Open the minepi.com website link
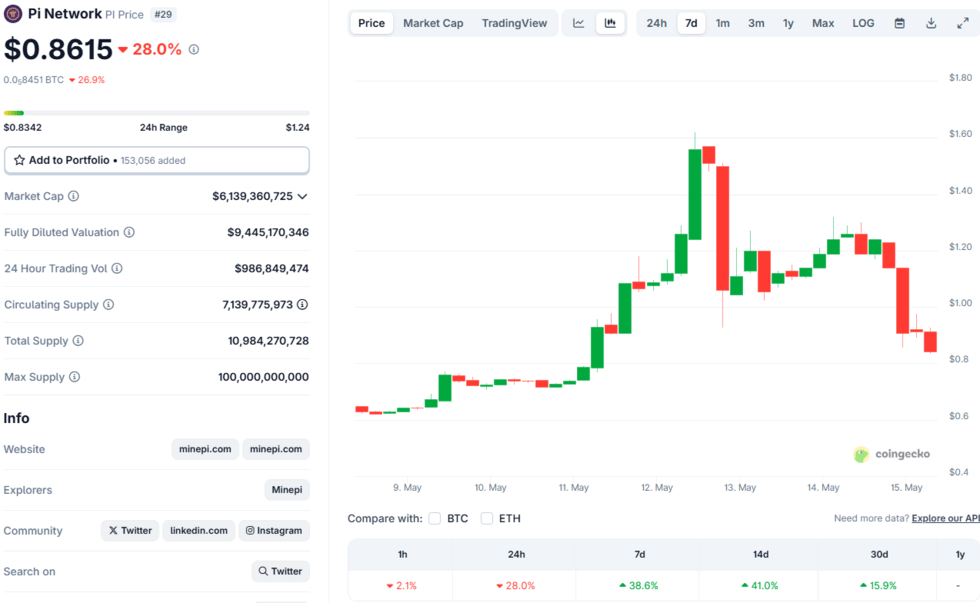 click(x=205, y=449)
